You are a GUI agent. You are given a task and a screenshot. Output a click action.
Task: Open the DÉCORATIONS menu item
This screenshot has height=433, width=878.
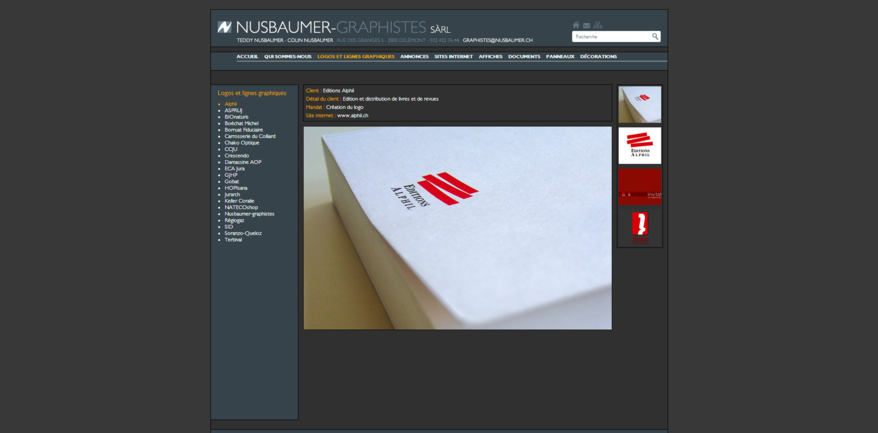[x=599, y=57]
